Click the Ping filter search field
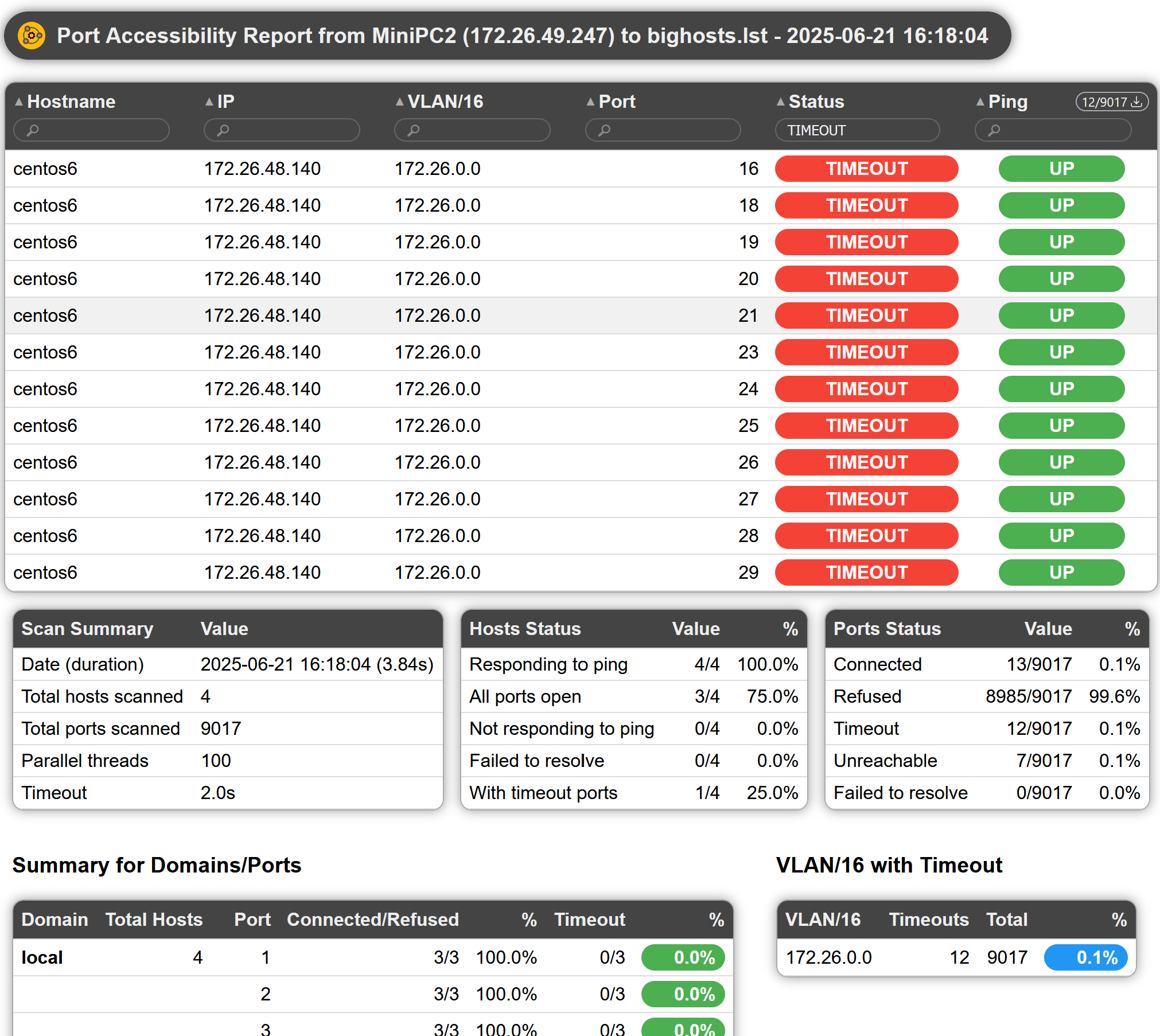Screen dimensions: 1160x1036 [x=1053, y=130]
